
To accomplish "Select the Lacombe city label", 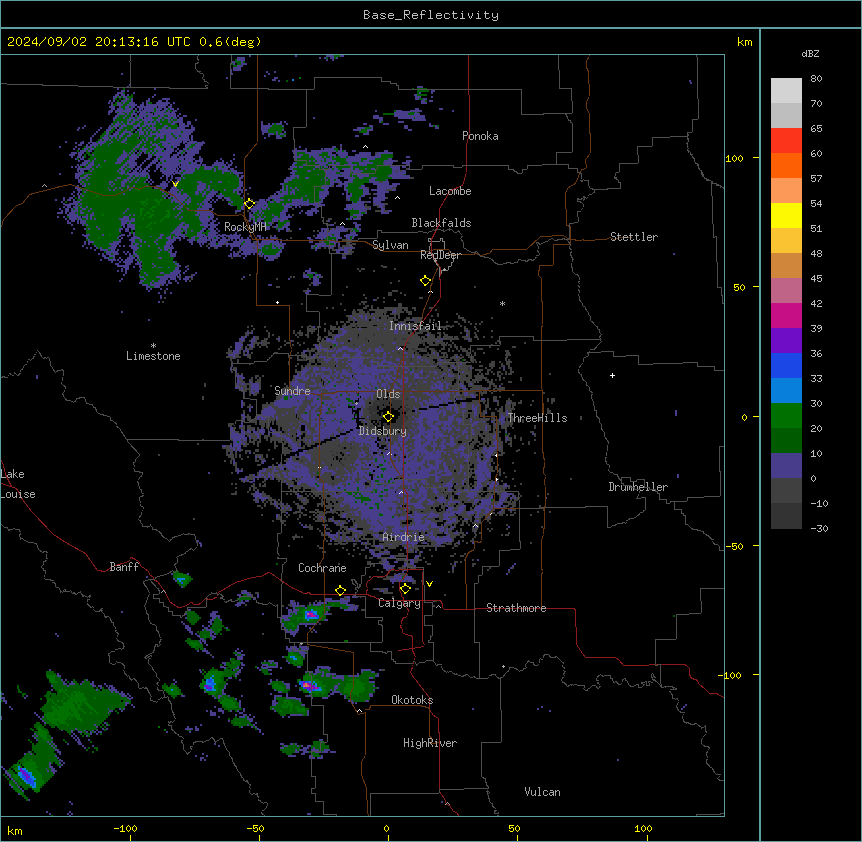I will pyautogui.click(x=450, y=191).
